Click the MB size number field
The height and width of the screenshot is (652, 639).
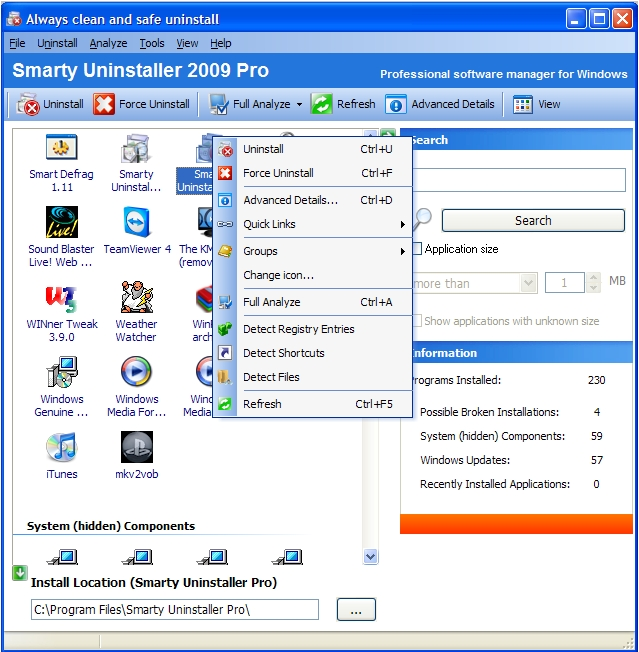(565, 283)
